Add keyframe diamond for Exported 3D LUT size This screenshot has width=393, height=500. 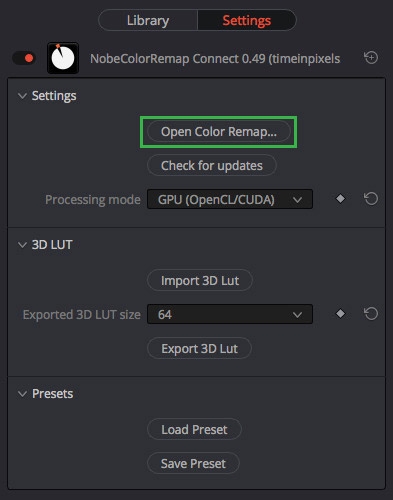pos(340,314)
